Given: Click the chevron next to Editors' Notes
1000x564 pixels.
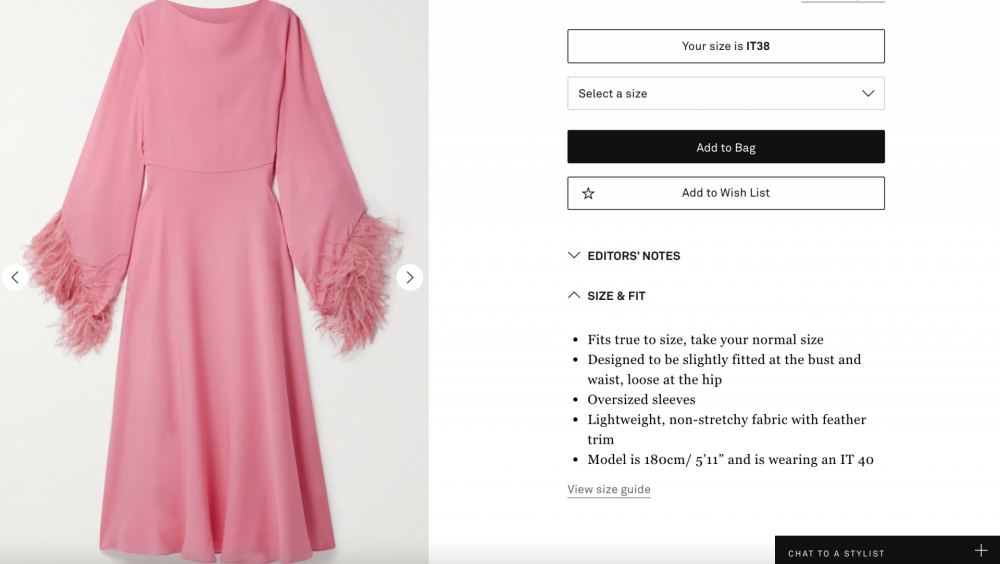Looking at the screenshot, I should pos(574,256).
